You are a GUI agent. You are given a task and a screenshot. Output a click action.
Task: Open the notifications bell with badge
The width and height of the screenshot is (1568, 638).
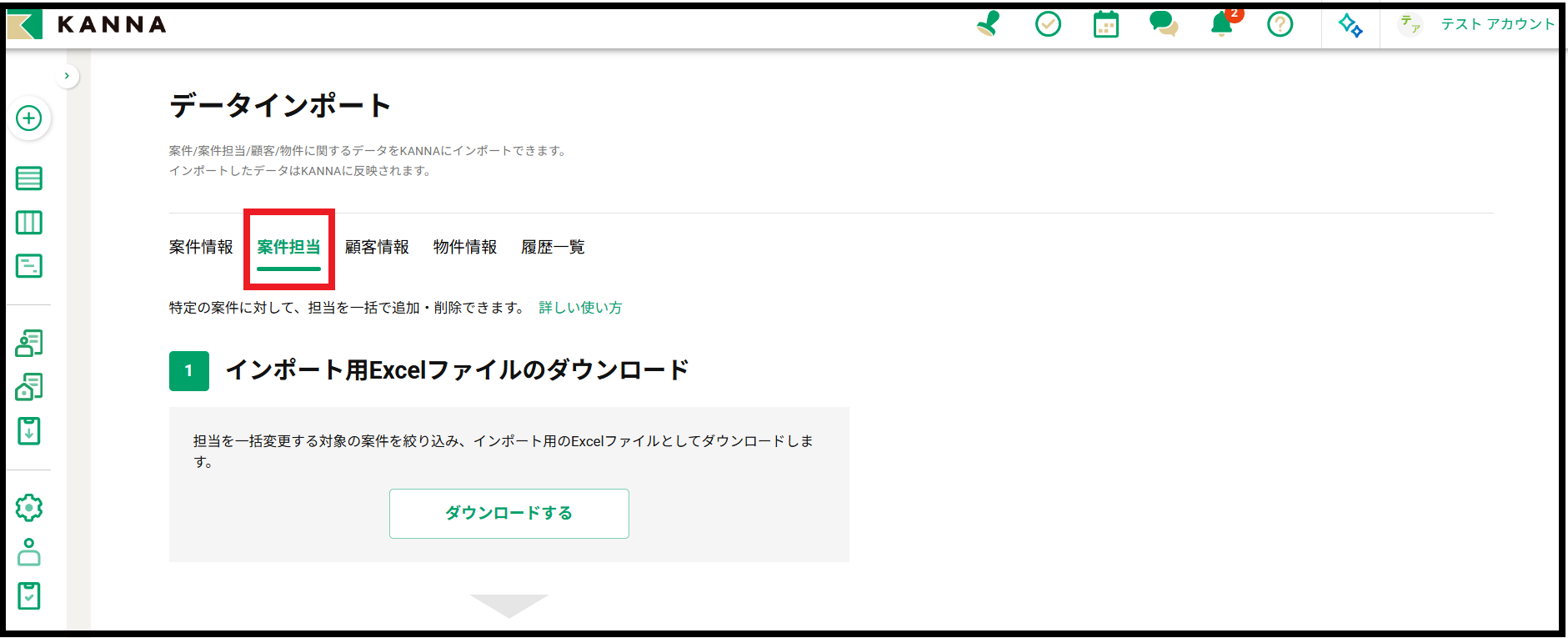1222,24
